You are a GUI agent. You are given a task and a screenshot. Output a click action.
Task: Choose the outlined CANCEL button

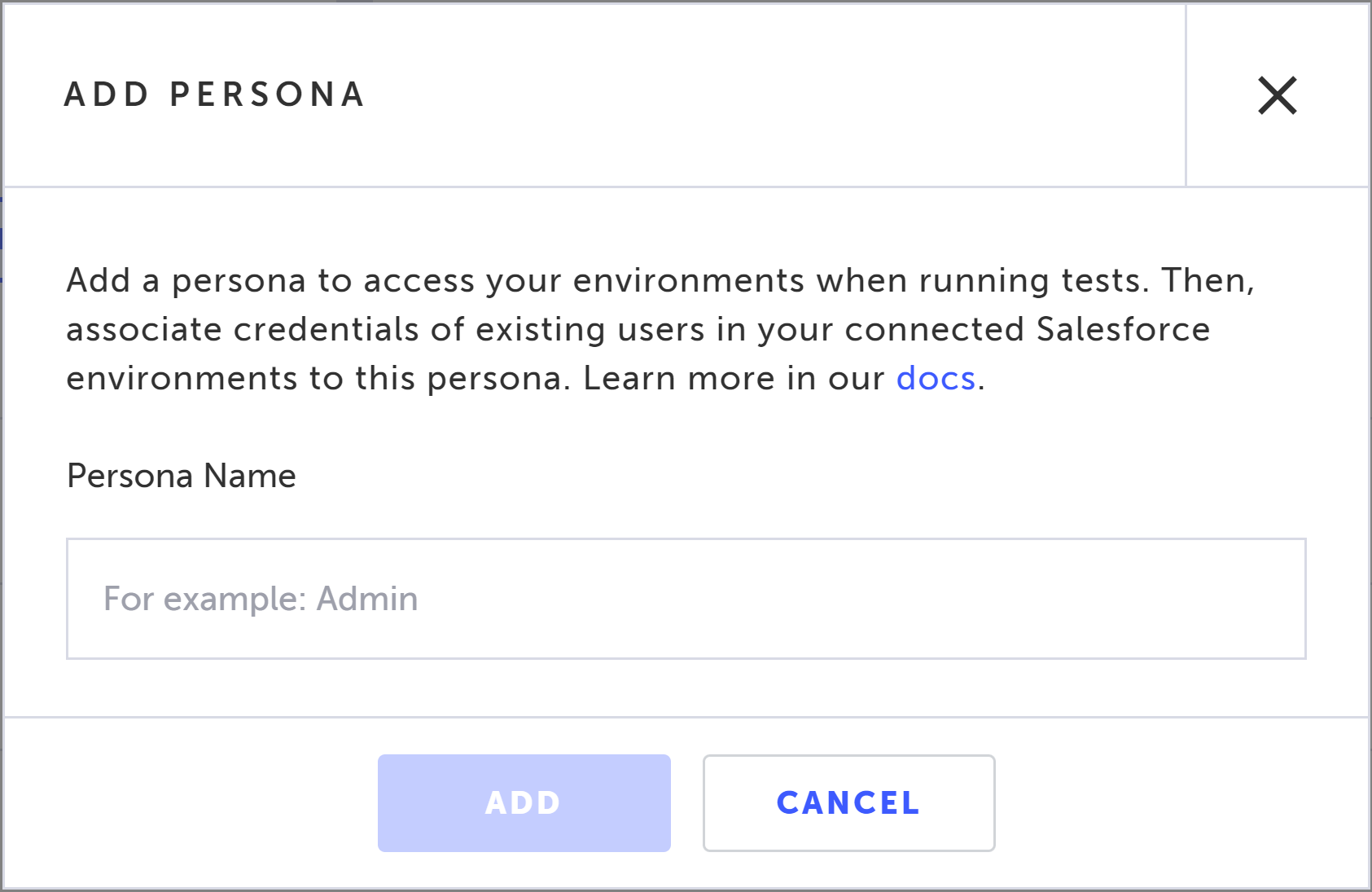848,803
